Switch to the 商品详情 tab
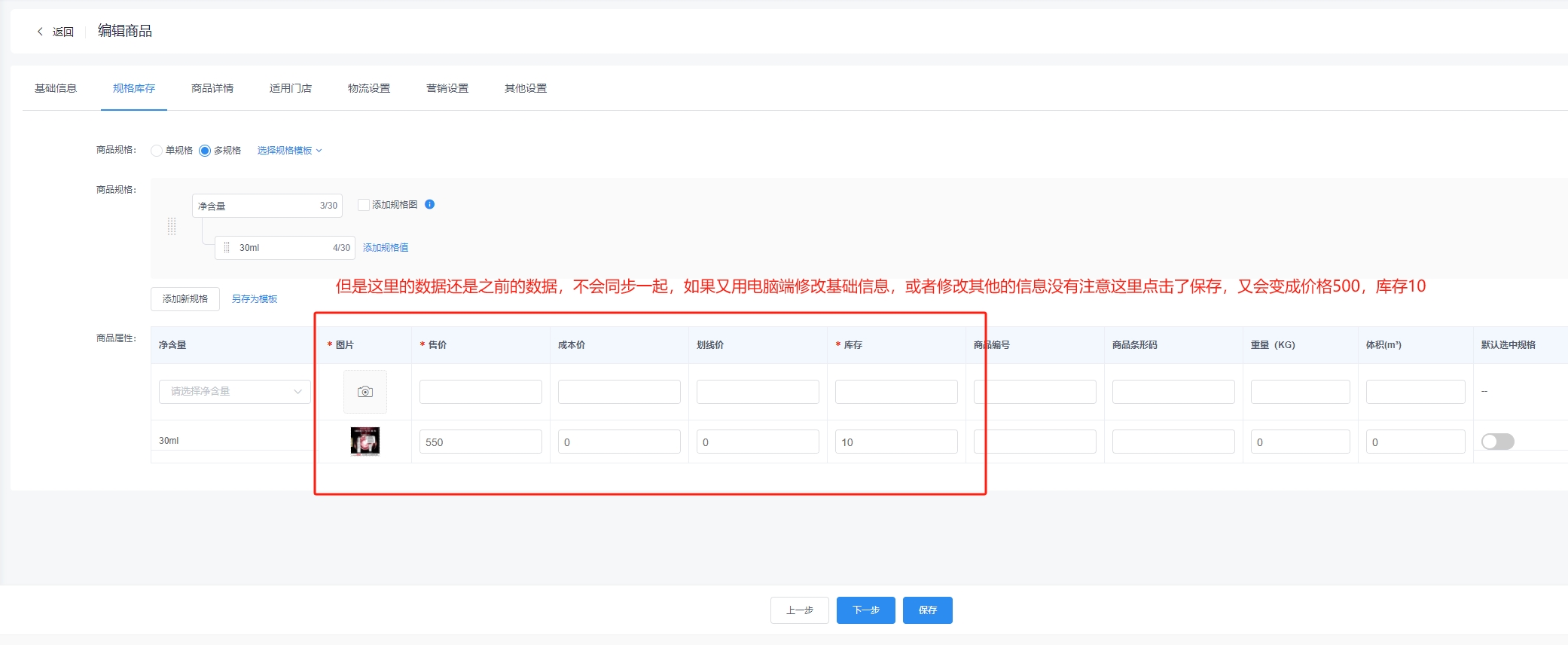Viewport: 1568px width, 645px height. [212, 88]
